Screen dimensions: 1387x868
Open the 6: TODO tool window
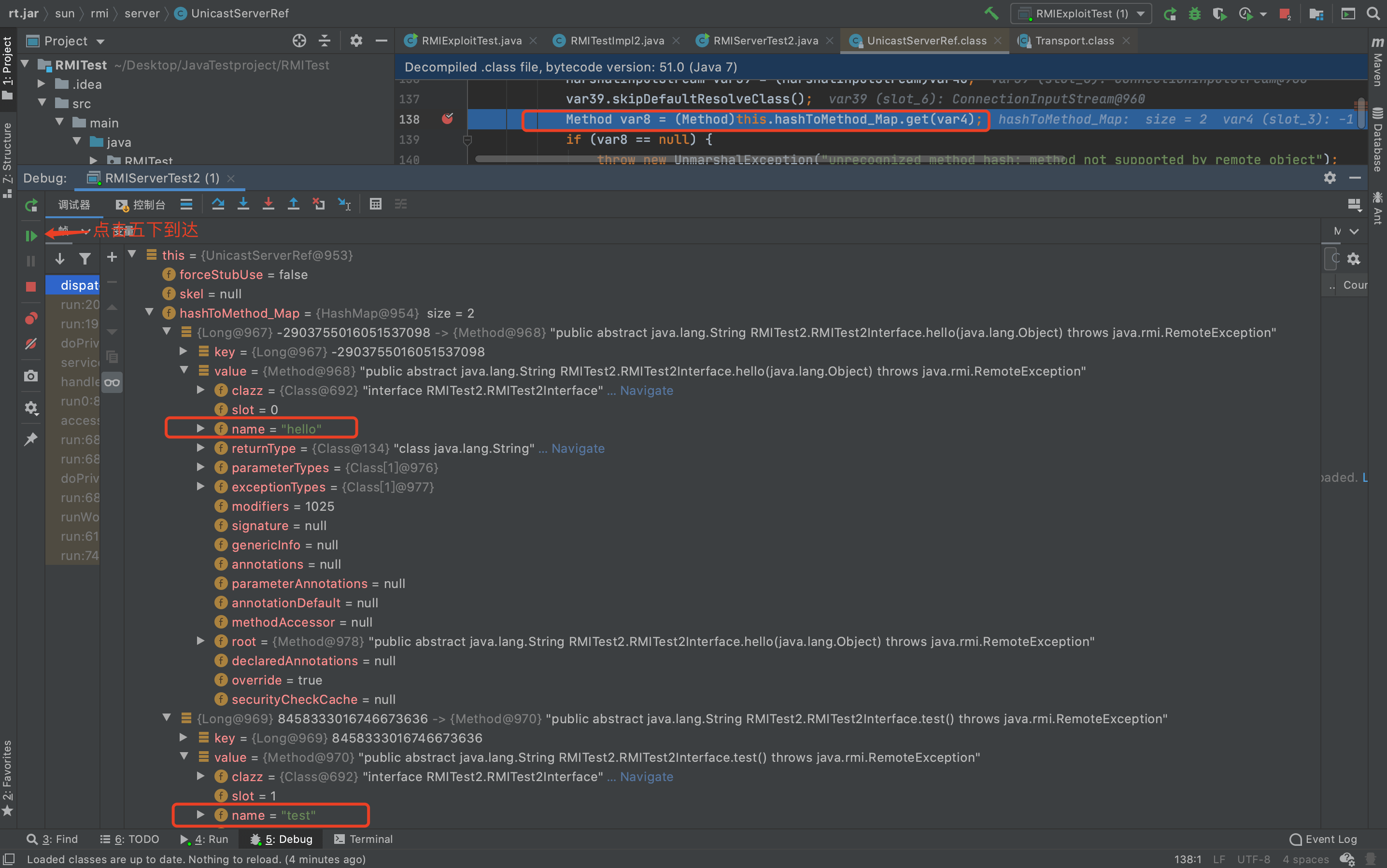[x=130, y=839]
